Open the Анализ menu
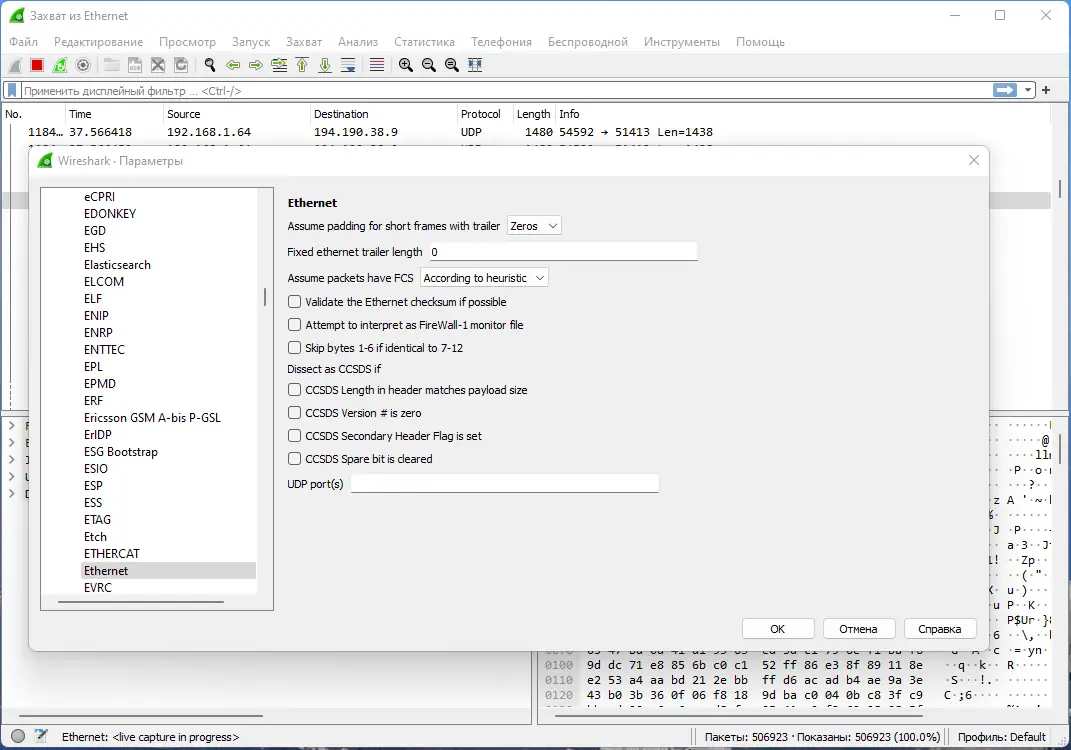 (x=357, y=42)
